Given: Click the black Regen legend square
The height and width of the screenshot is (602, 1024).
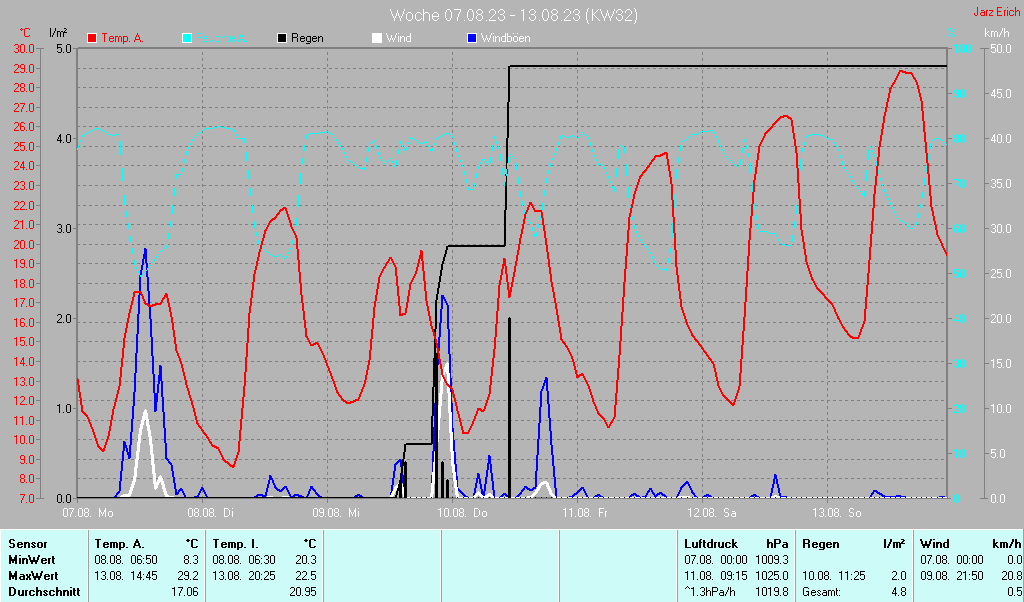Looking at the screenshot, I should 282,38.
